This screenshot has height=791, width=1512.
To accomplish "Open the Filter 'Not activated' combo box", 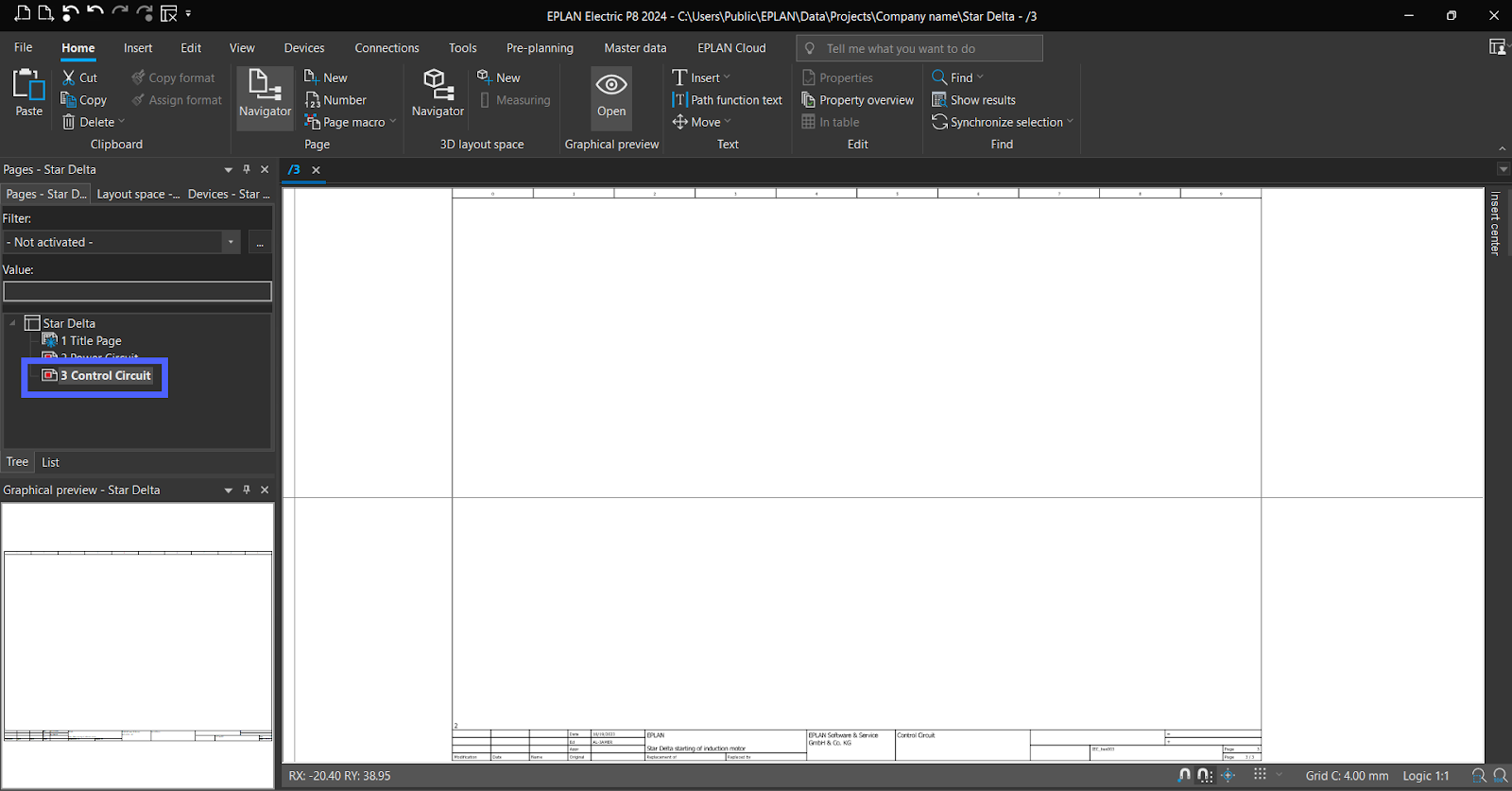I will point(122,242).
